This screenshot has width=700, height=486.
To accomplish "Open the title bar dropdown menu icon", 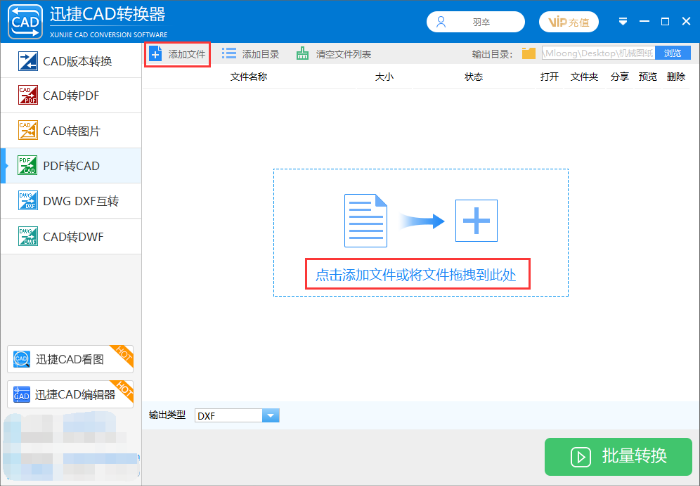I will 623,21.
